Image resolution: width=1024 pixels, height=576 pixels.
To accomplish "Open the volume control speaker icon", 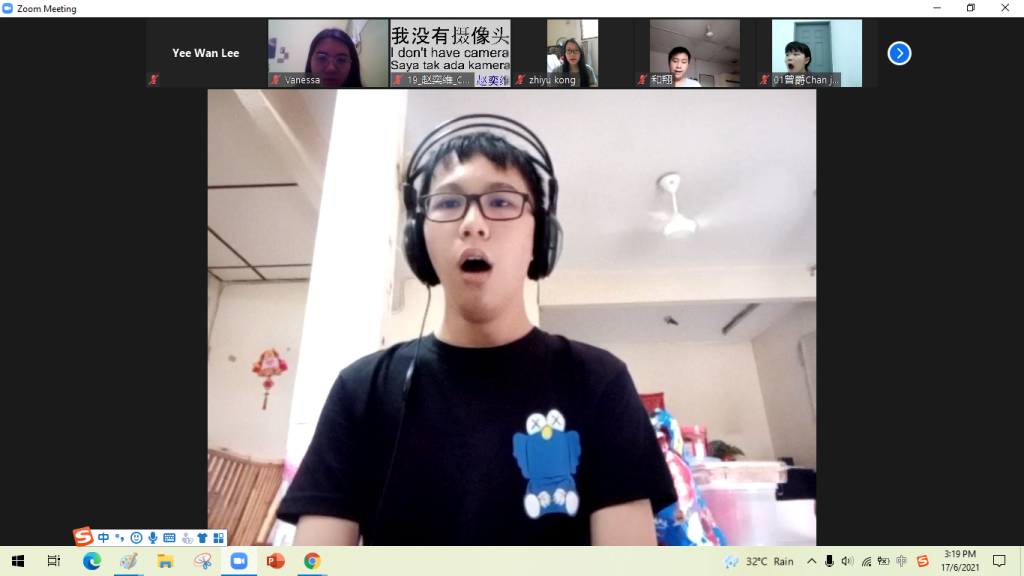I will pos(847,561).
